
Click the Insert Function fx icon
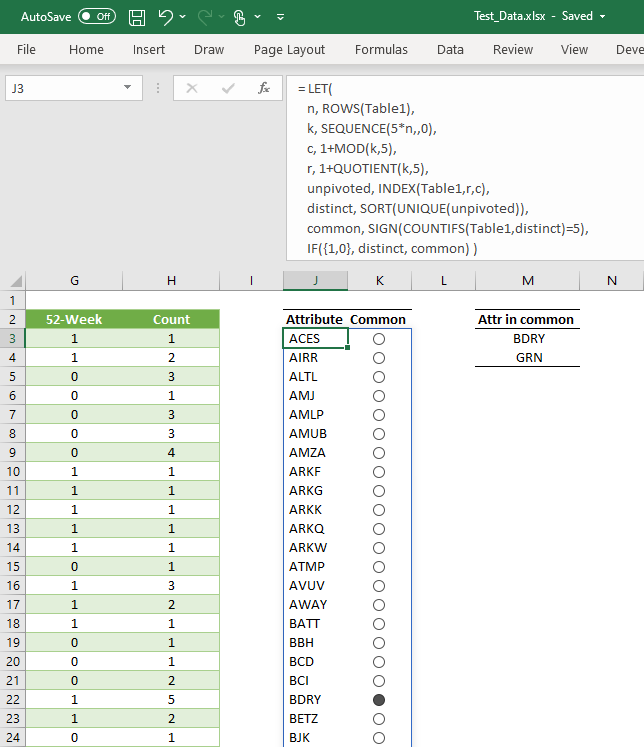pos(263,88)
